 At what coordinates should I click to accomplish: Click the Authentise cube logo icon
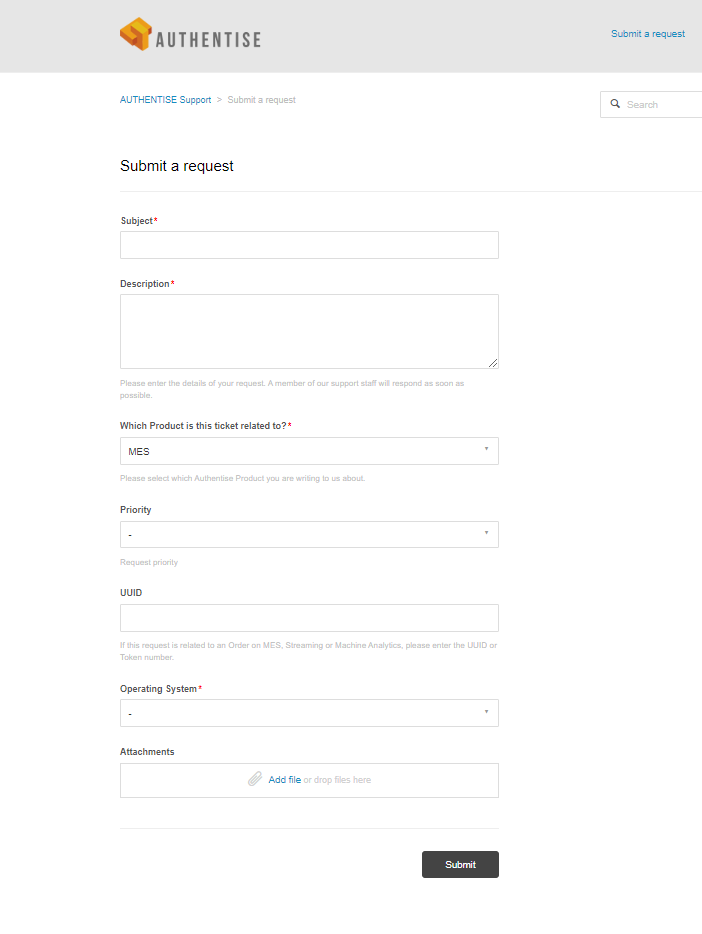point(135,35)
